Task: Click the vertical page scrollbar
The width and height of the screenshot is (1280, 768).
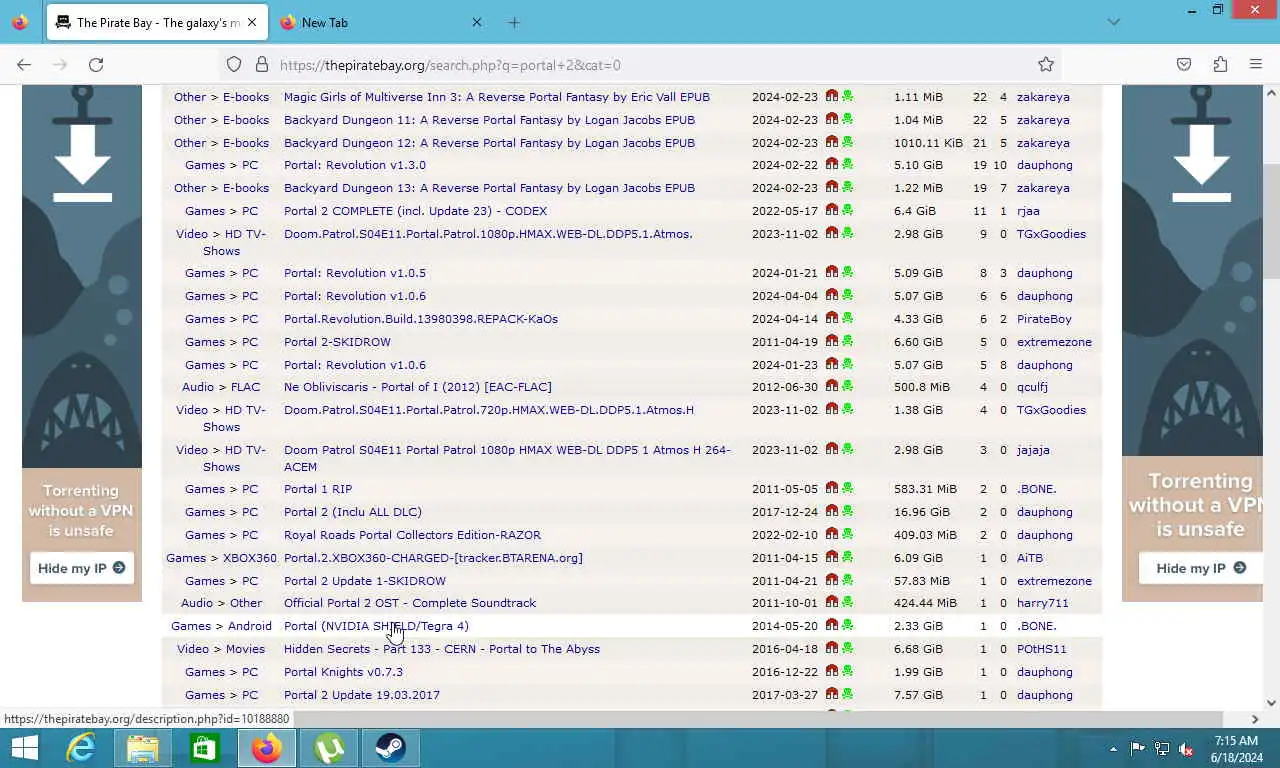Action: pyautogui.click(x=1271, y=220)
